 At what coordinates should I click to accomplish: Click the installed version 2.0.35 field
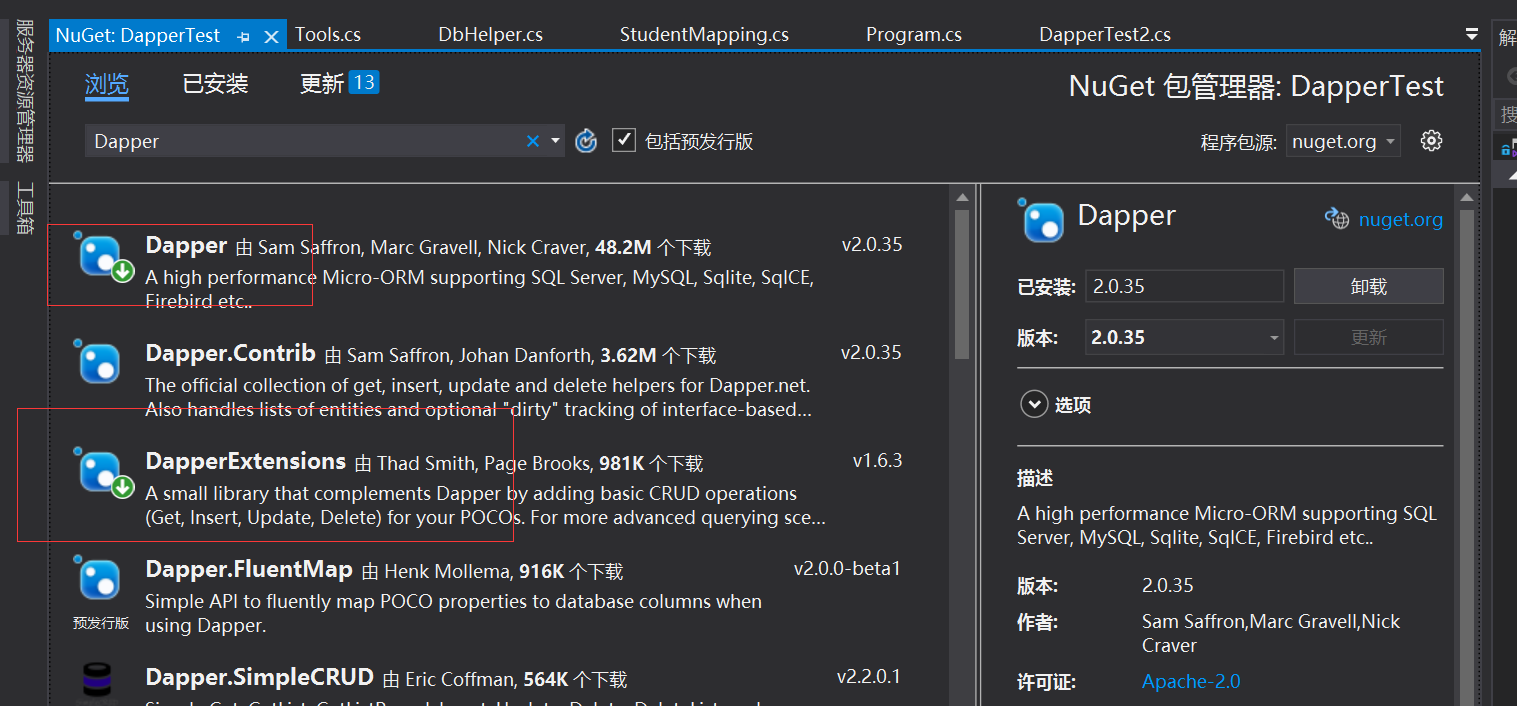[1185, 286]
